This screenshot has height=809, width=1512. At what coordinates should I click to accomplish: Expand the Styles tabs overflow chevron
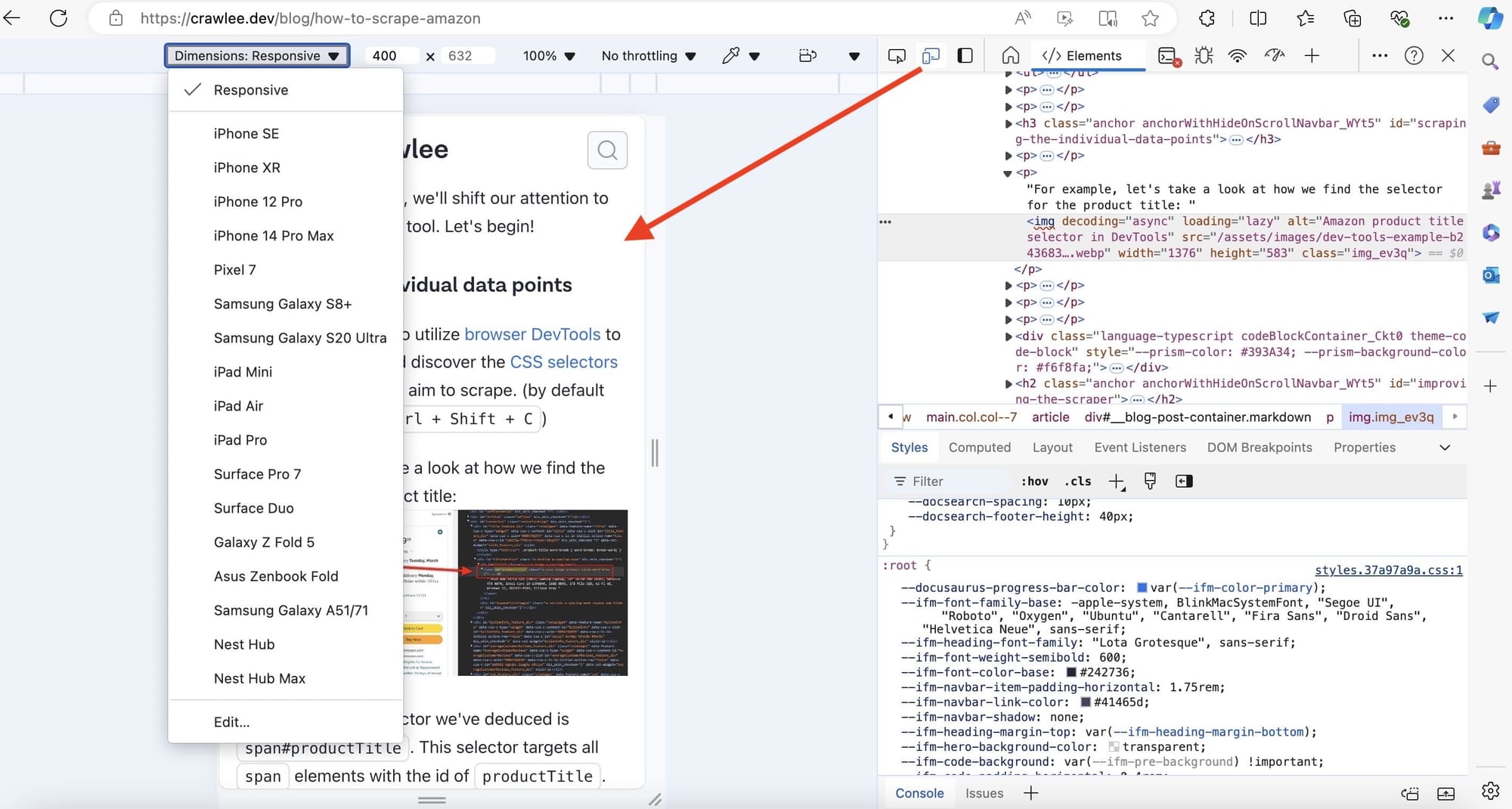pyautogui.click(x=1445, y=448)
